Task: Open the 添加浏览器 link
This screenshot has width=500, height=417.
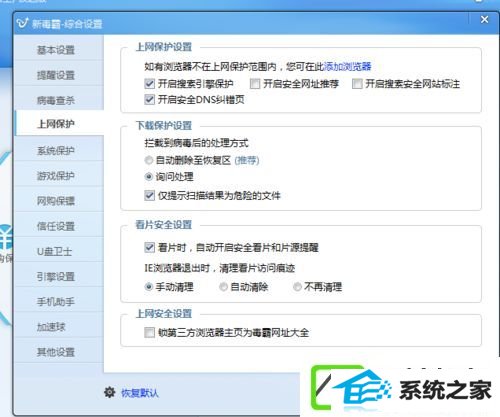Action: (x=347, y=67)
